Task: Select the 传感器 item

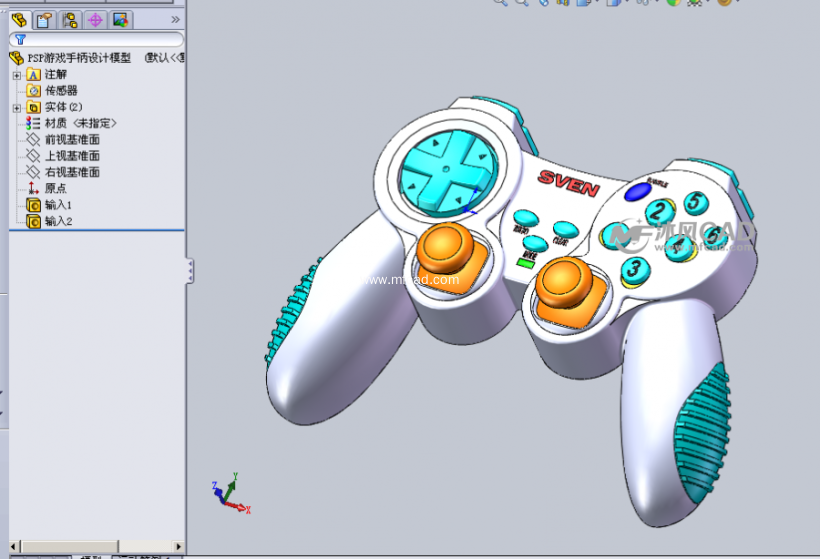Action: [x=60, y=91]
